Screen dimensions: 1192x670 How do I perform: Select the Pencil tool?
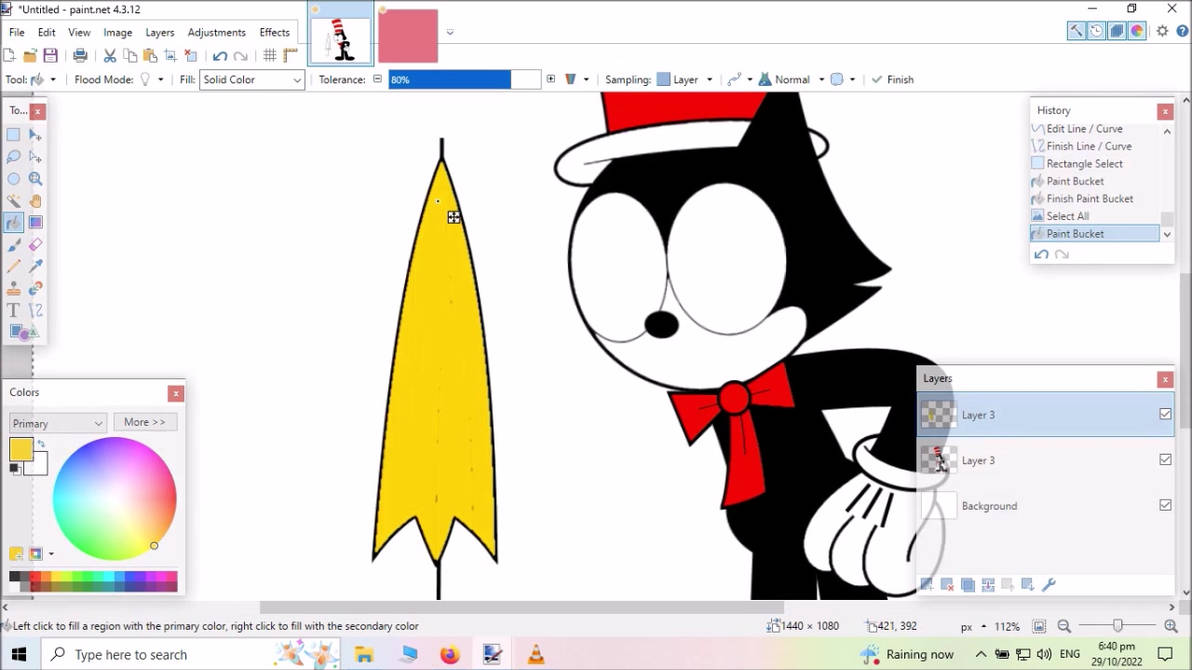pyautogui.click(x=14, y=266)
